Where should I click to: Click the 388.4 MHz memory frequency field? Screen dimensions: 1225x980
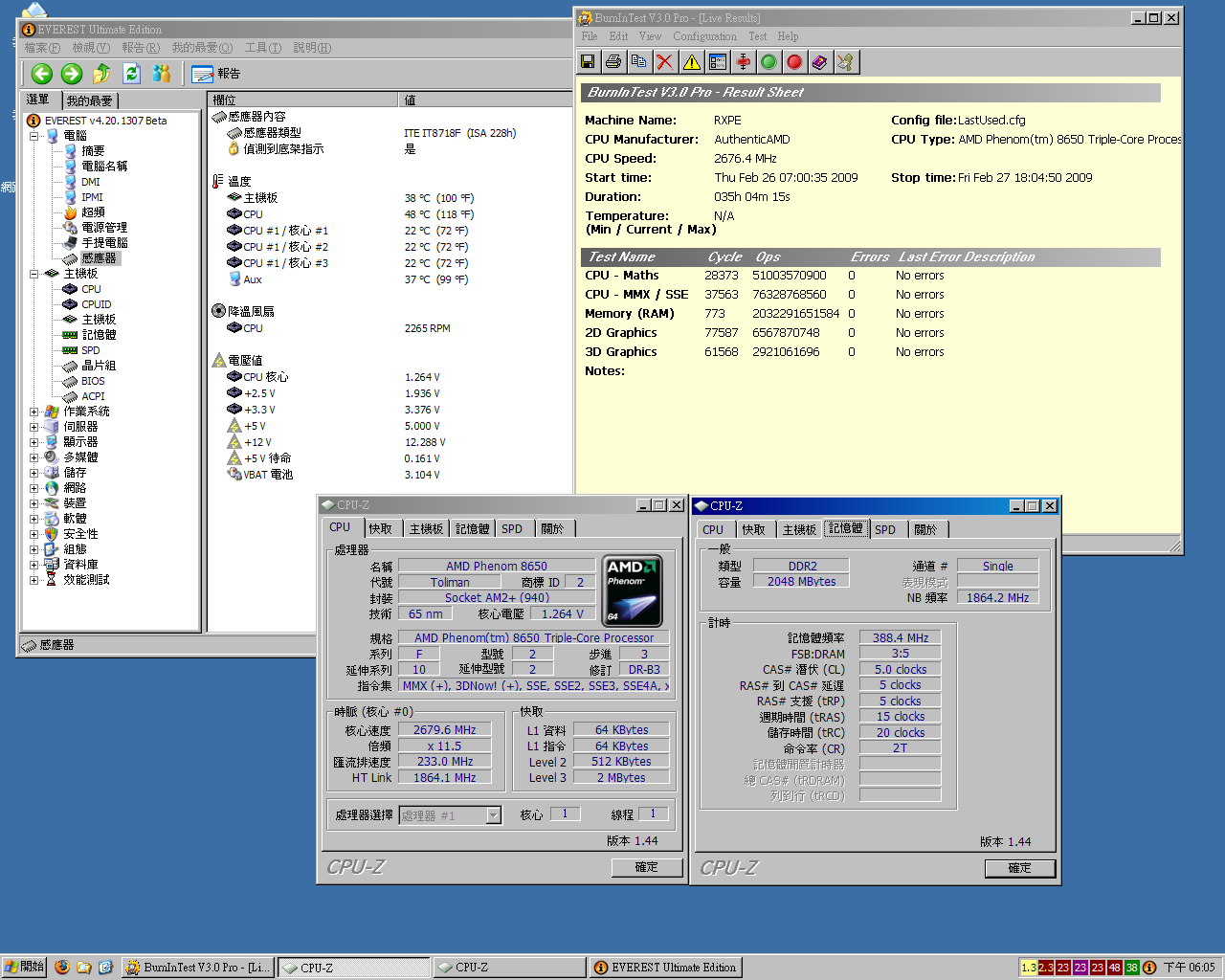tap(901, 637)
